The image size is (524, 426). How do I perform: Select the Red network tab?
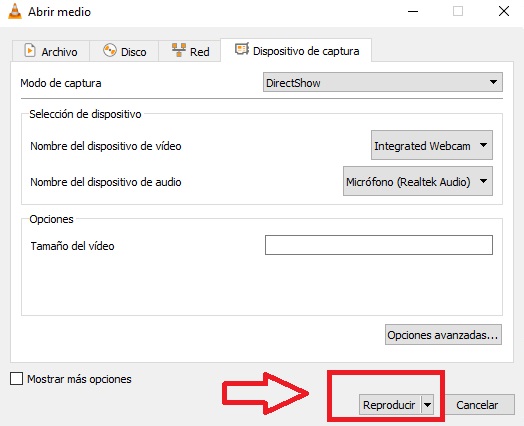[x=190, y=51]
